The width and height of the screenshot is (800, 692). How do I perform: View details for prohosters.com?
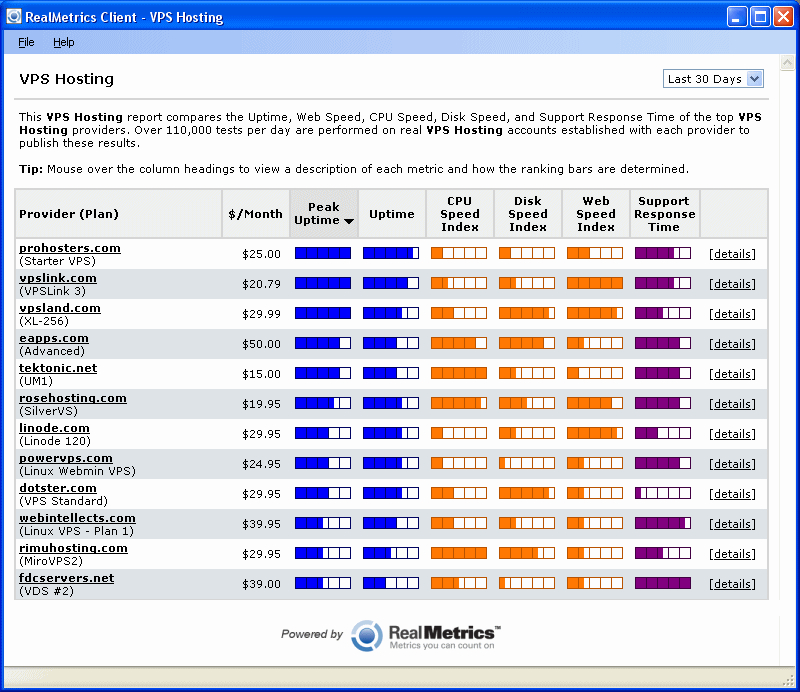pos(732,254)
